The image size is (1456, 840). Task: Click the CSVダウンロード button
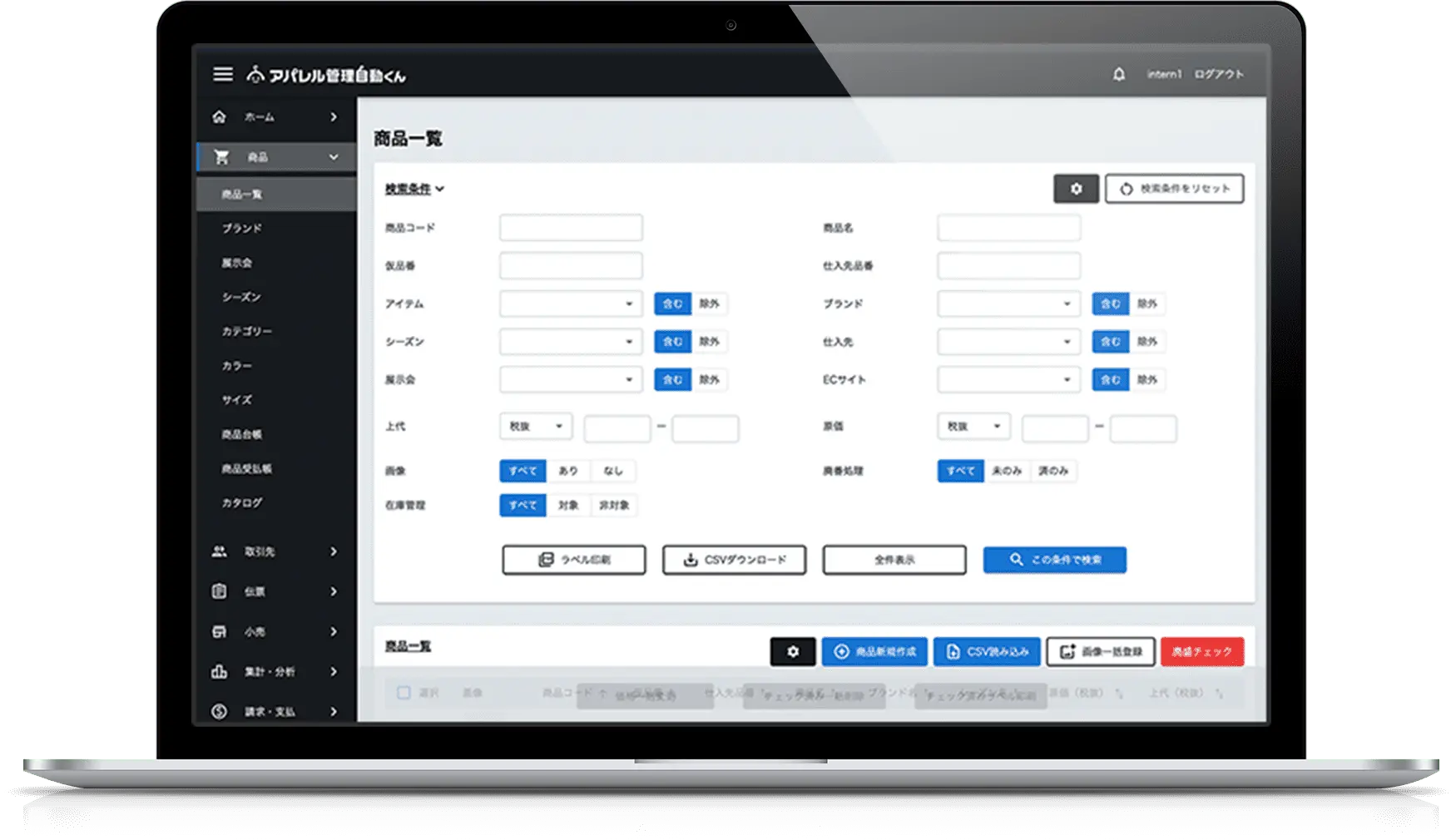(734, 561)
